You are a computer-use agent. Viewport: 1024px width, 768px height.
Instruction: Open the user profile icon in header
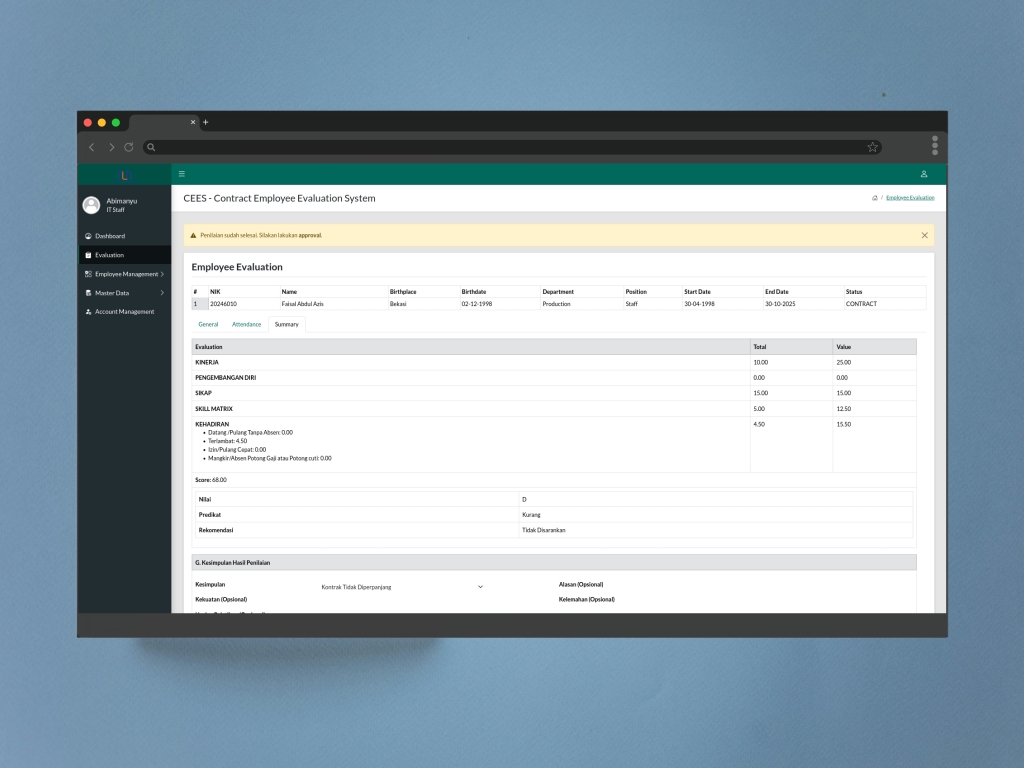[923, 174]
